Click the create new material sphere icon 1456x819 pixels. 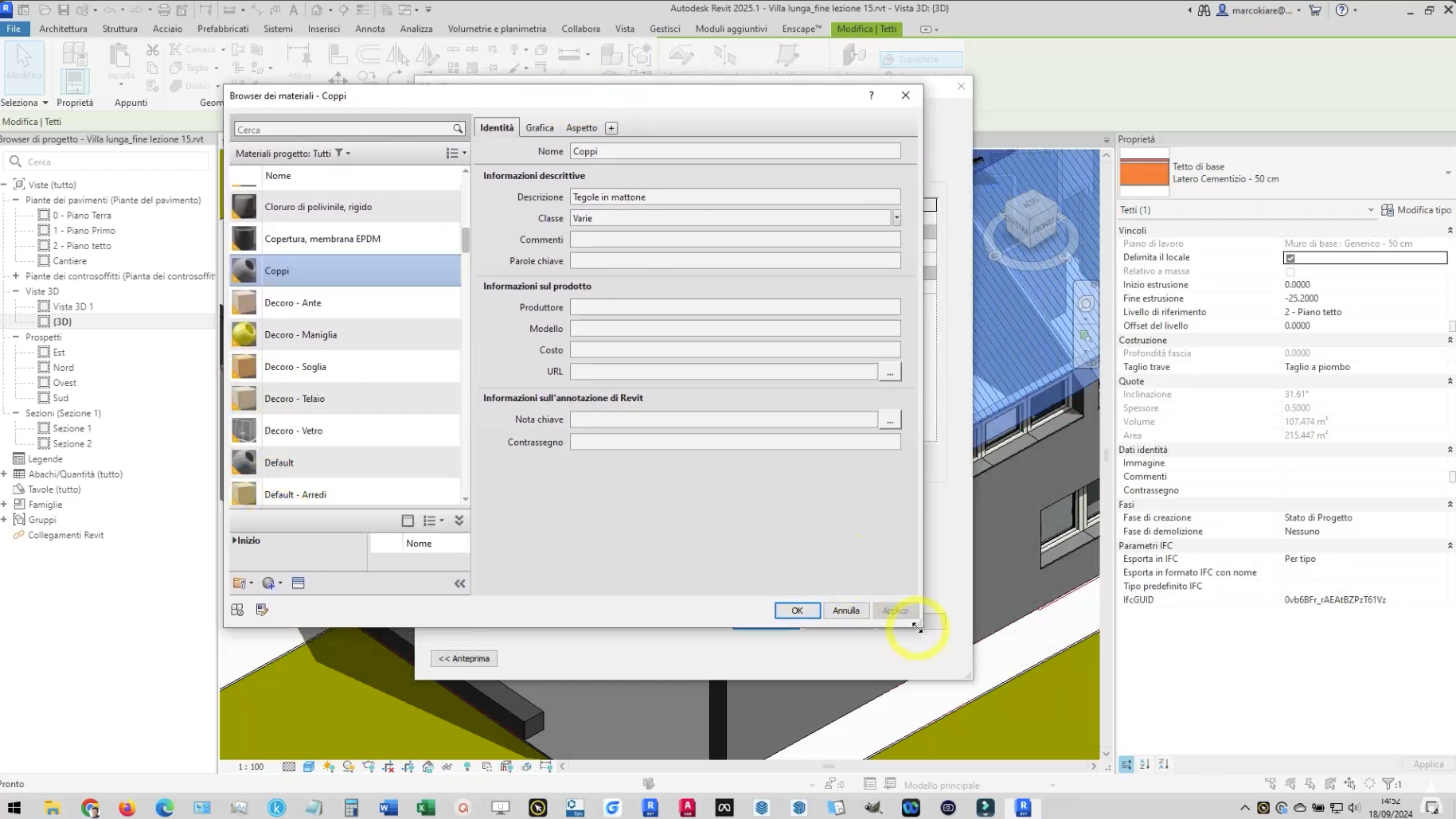(x=269, y=583)
